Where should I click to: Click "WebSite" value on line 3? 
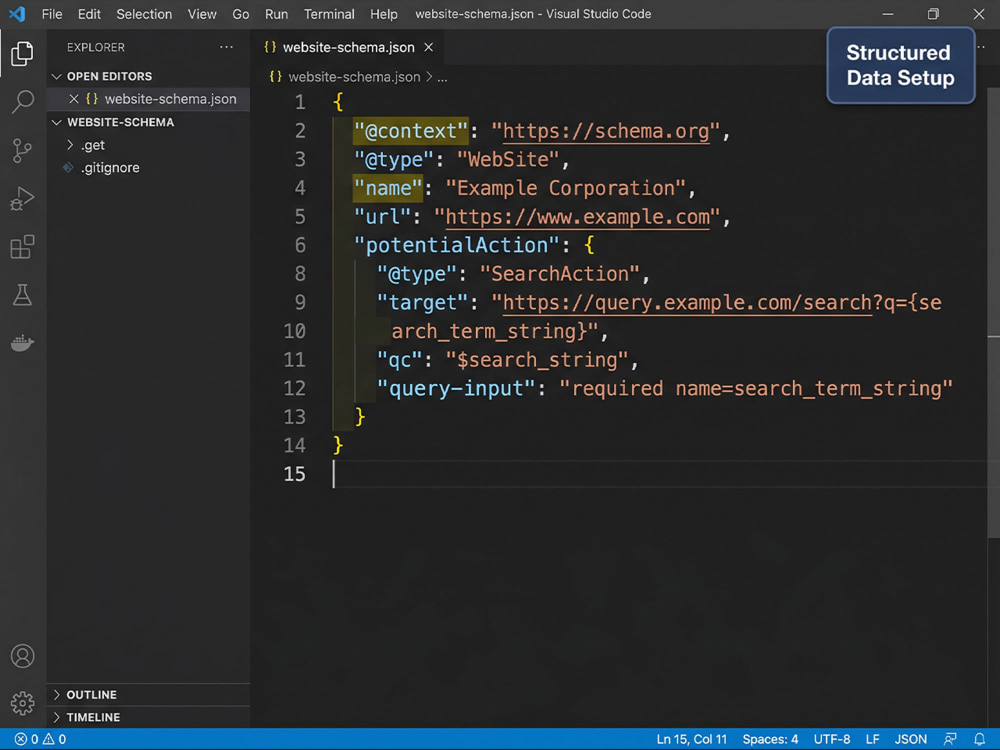(x=508, y=159)
